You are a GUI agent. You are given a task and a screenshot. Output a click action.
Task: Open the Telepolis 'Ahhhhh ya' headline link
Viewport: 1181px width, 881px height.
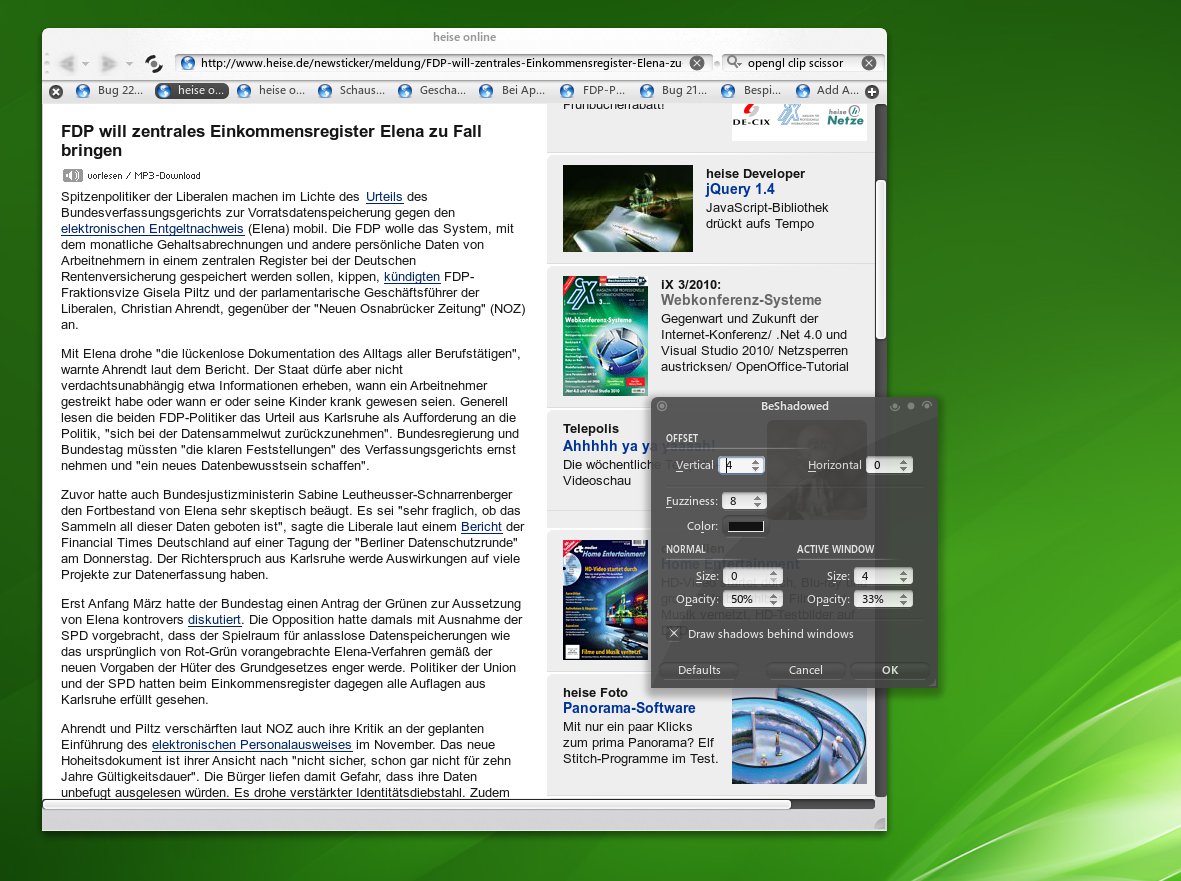coord(606,447)
